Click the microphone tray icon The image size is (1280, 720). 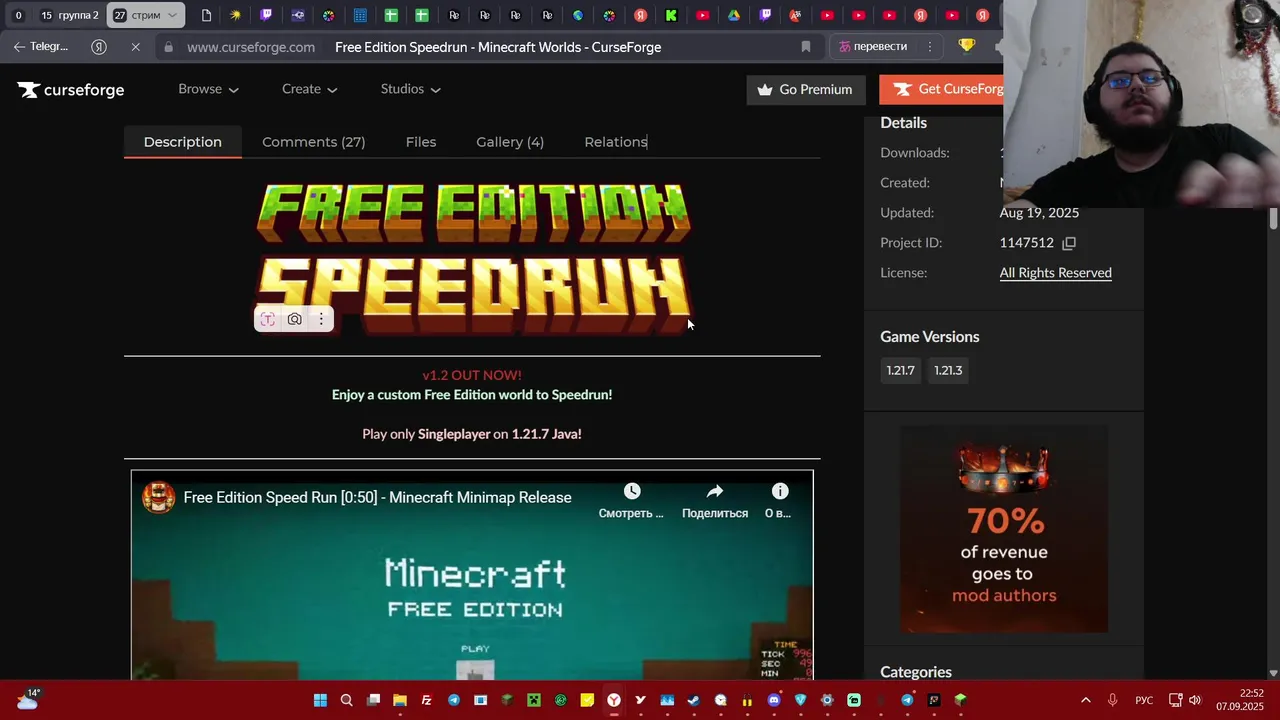[1112, 700]
